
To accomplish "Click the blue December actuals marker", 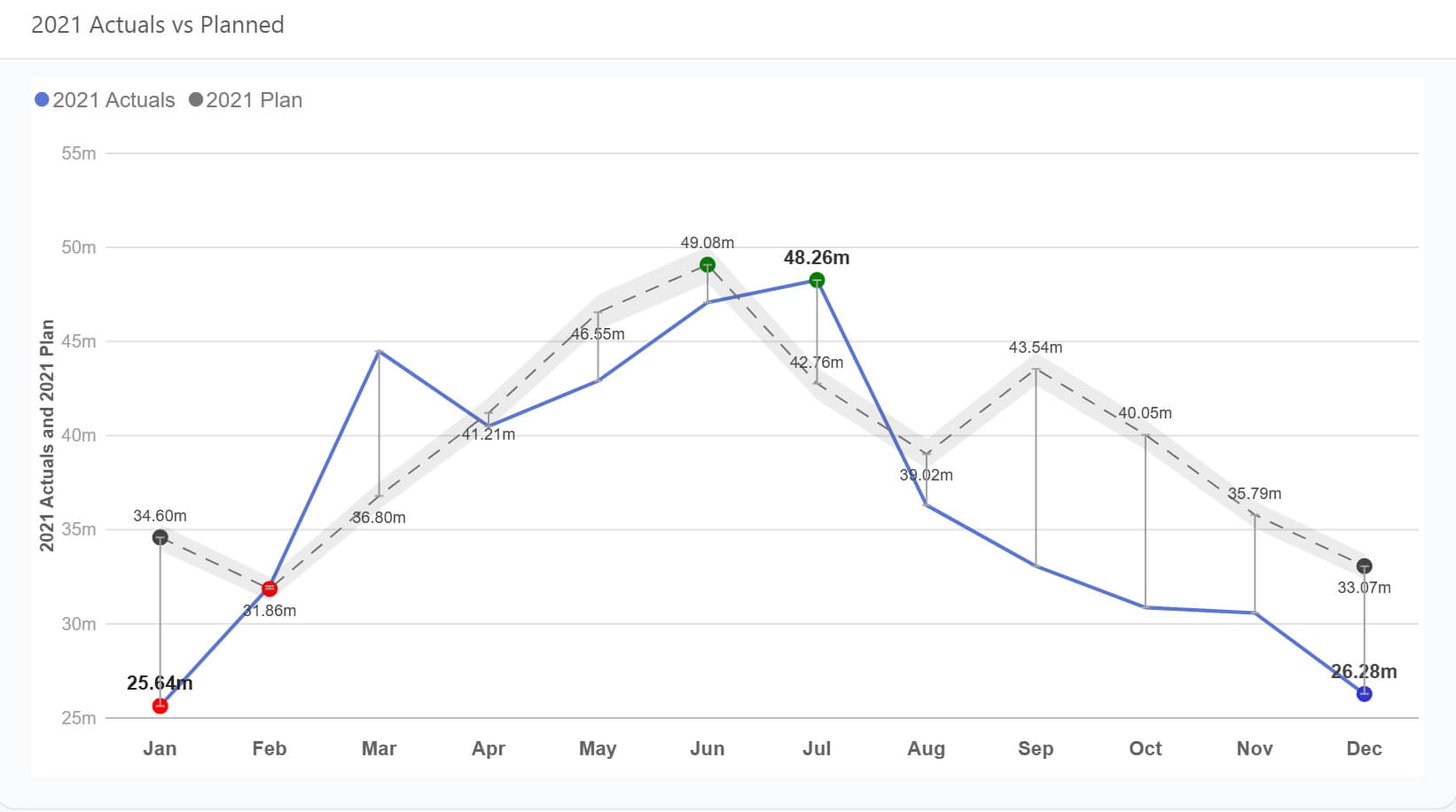I will tap(1364, 693).
